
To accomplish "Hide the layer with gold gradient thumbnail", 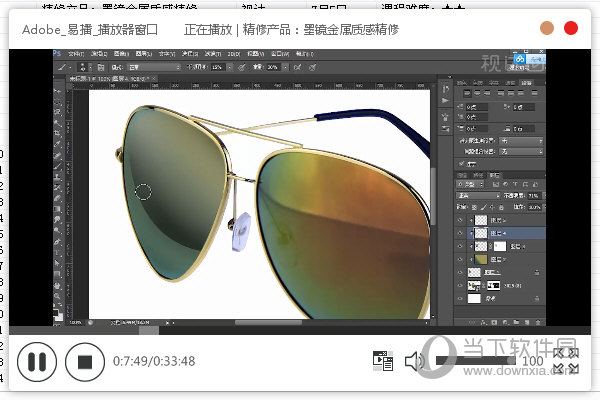I will (460, 260).
